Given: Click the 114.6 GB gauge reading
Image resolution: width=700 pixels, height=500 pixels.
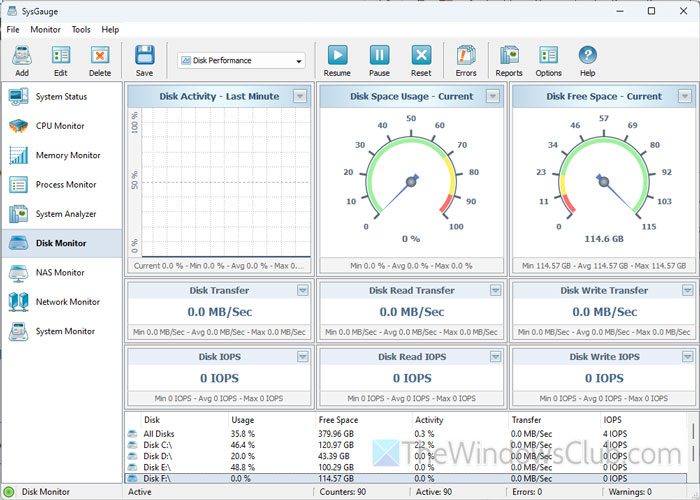Looking at the screenshot, I should 604,239.
